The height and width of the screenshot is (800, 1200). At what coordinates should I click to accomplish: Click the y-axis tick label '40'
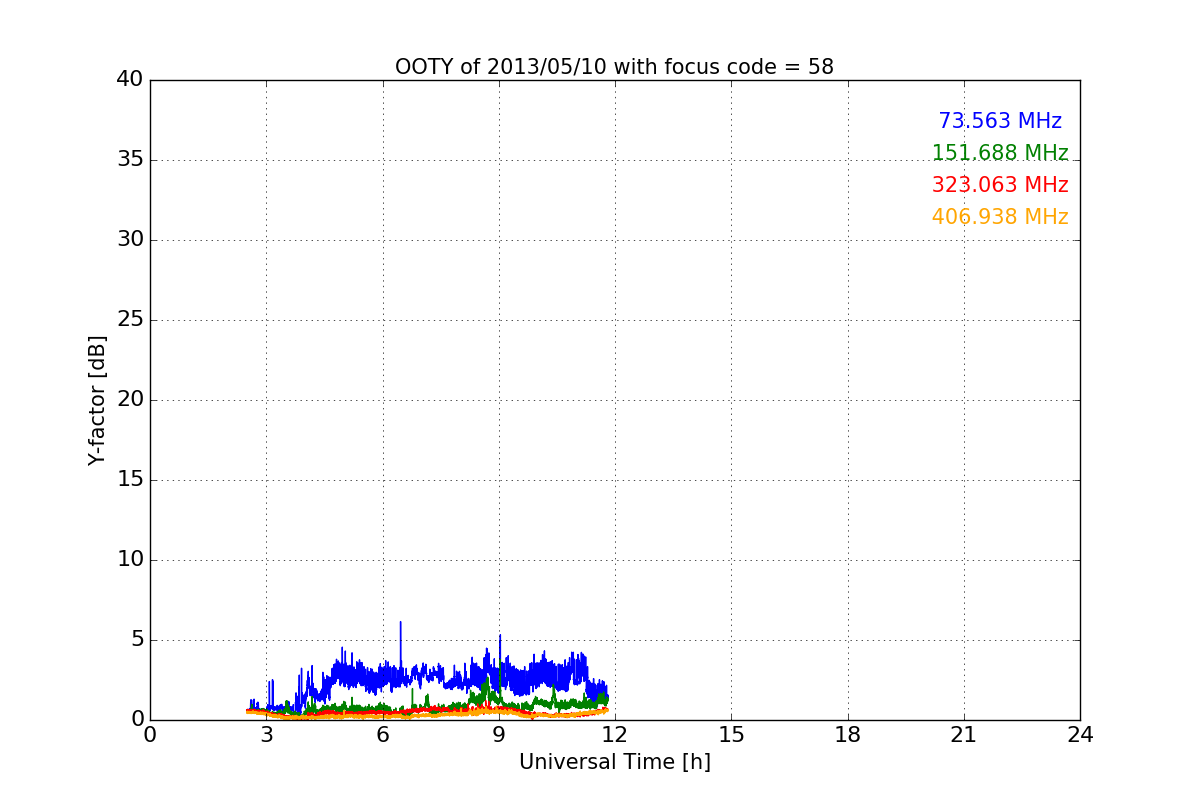pos(130,80)
